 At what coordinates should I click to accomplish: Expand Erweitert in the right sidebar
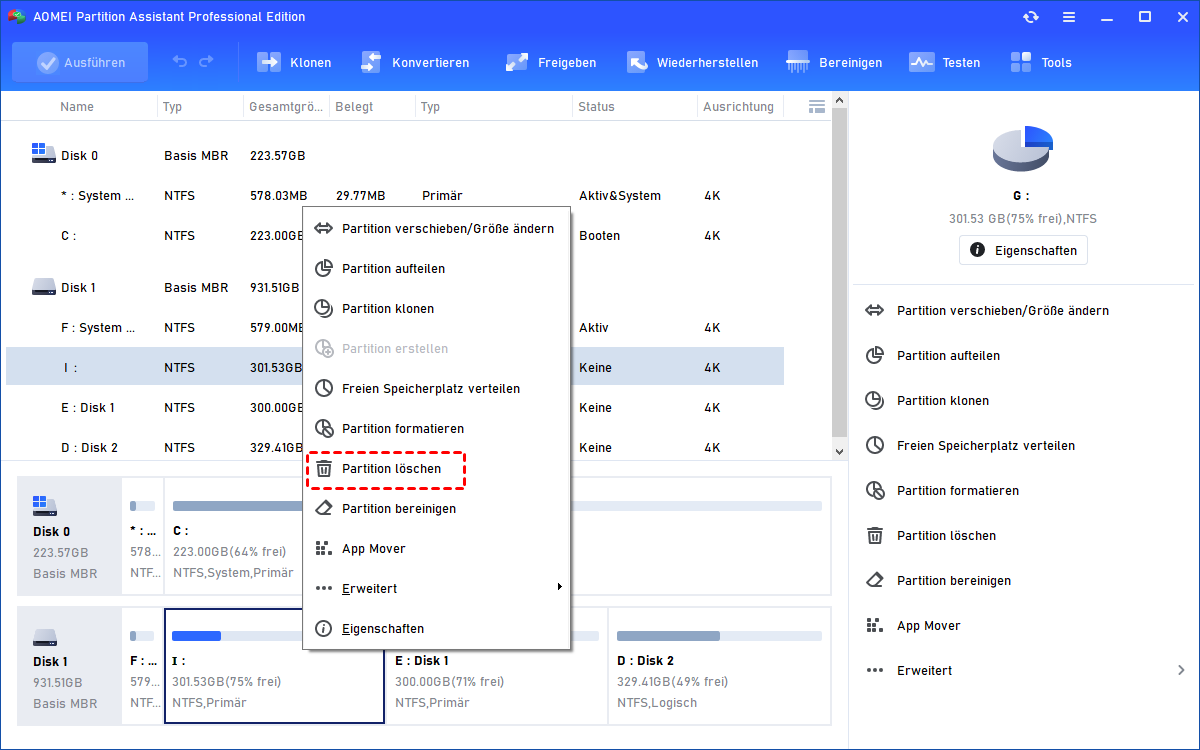(x=1025, y=670)
